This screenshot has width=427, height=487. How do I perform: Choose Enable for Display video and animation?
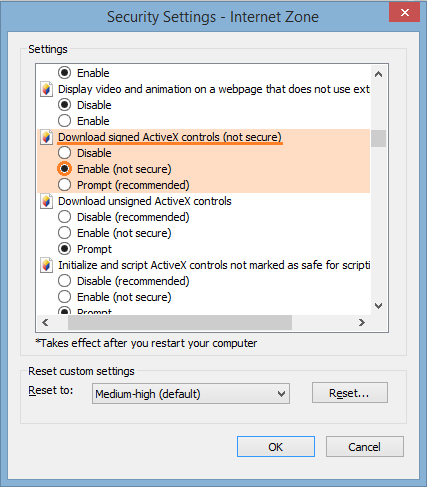[x=64, y=121]
